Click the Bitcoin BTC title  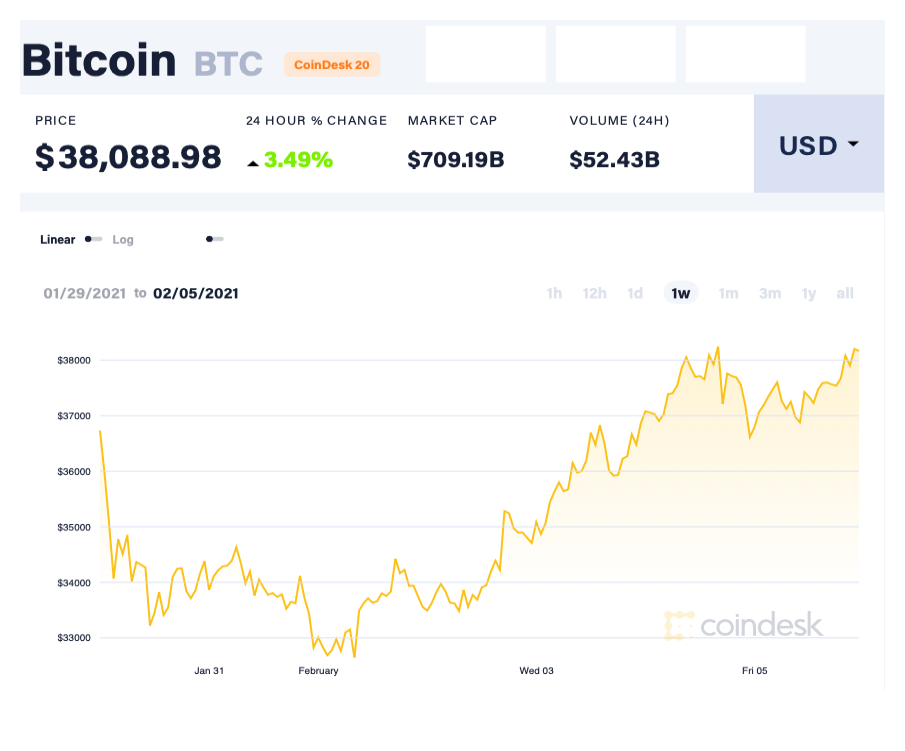click(132, 60)
